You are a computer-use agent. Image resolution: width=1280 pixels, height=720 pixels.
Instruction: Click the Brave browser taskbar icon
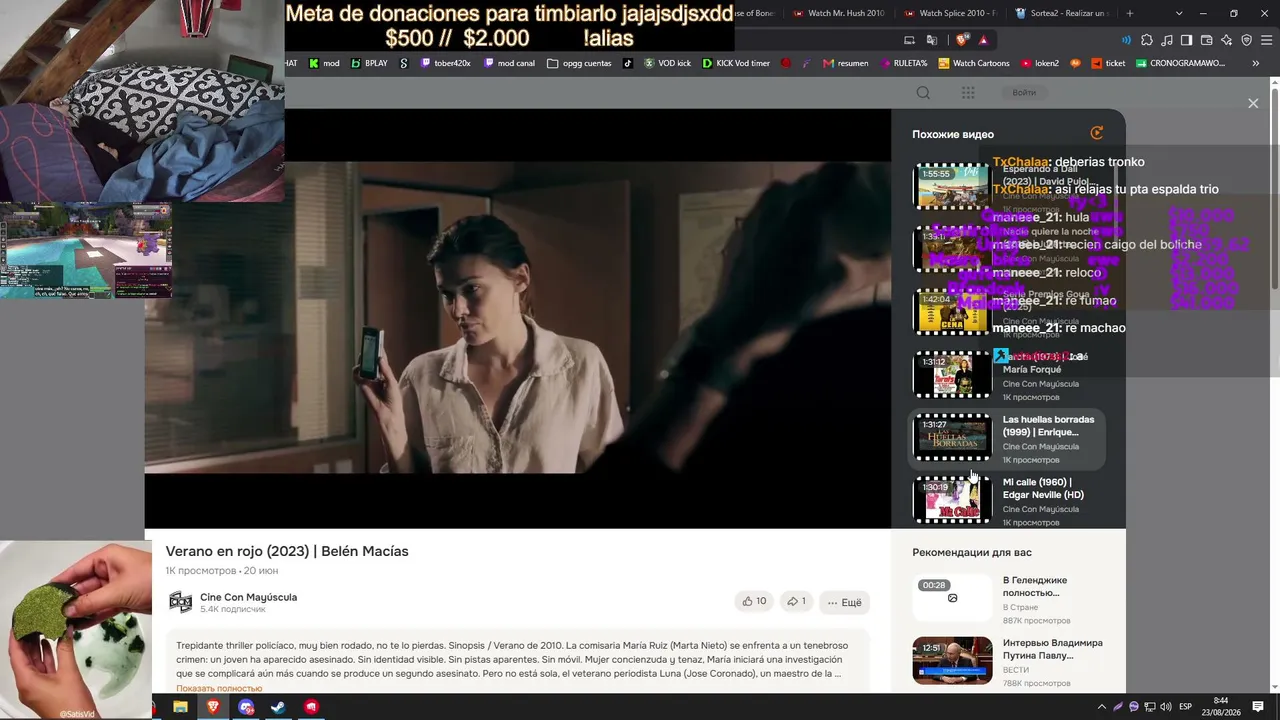[x=213, y=707]
